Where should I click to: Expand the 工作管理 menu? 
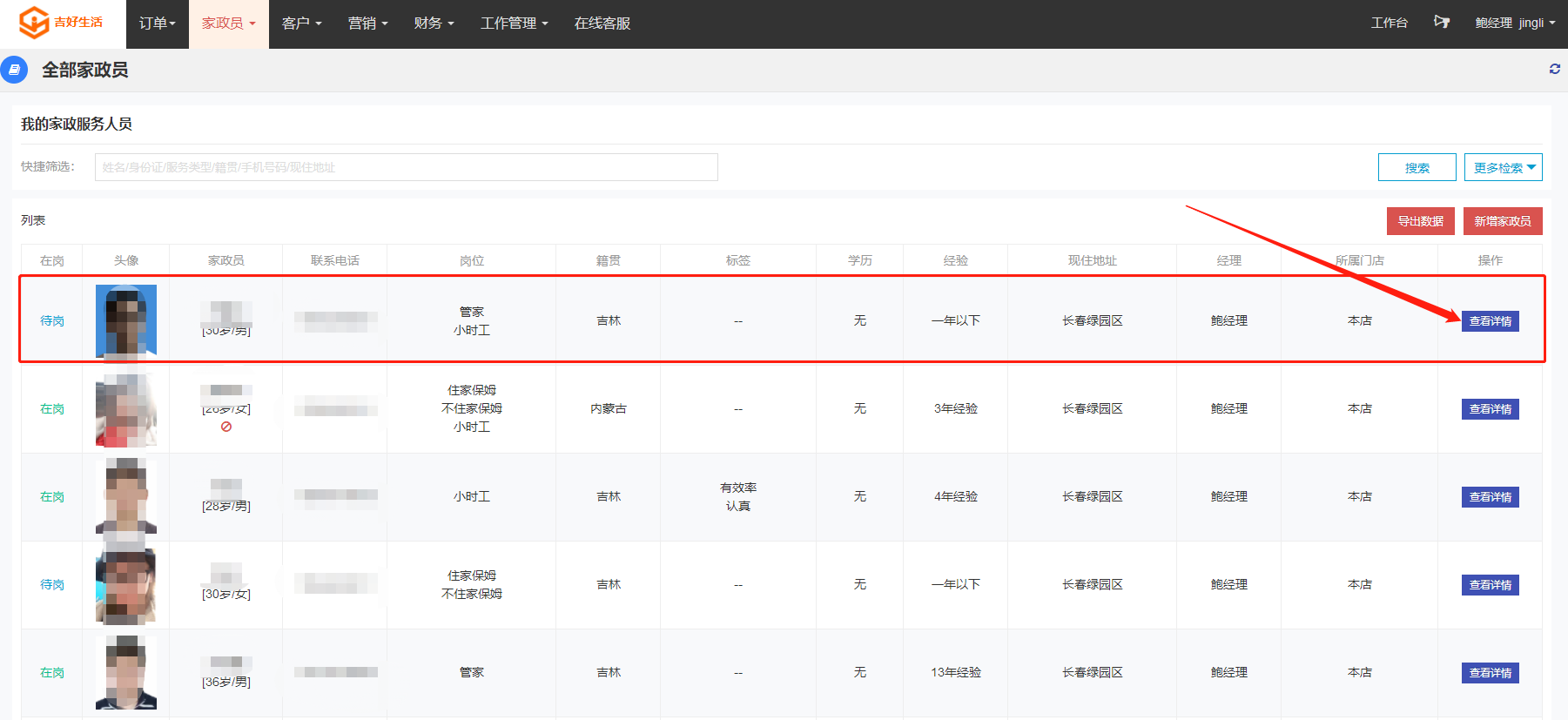tap(515, 24)
